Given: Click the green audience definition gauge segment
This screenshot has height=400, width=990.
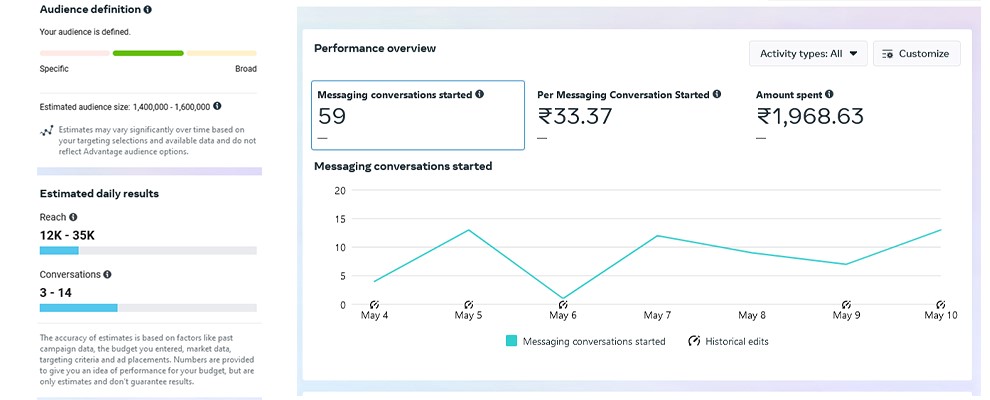Looking at the screenshot, I should [148, 53].
